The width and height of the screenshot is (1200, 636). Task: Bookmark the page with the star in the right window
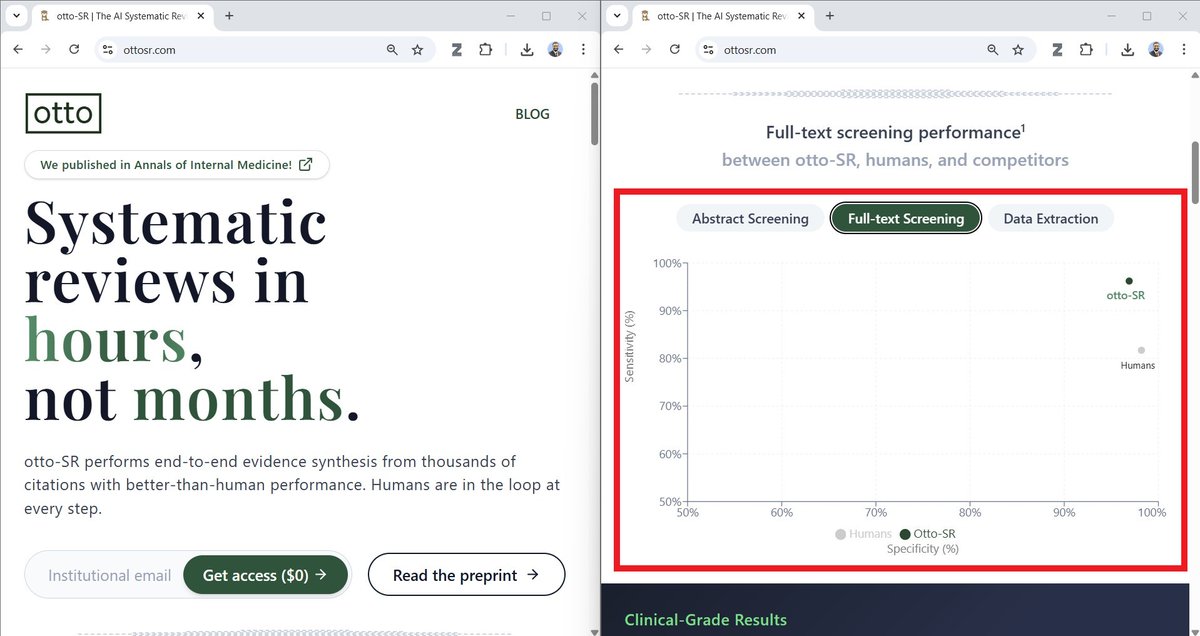click(1018, 50)
